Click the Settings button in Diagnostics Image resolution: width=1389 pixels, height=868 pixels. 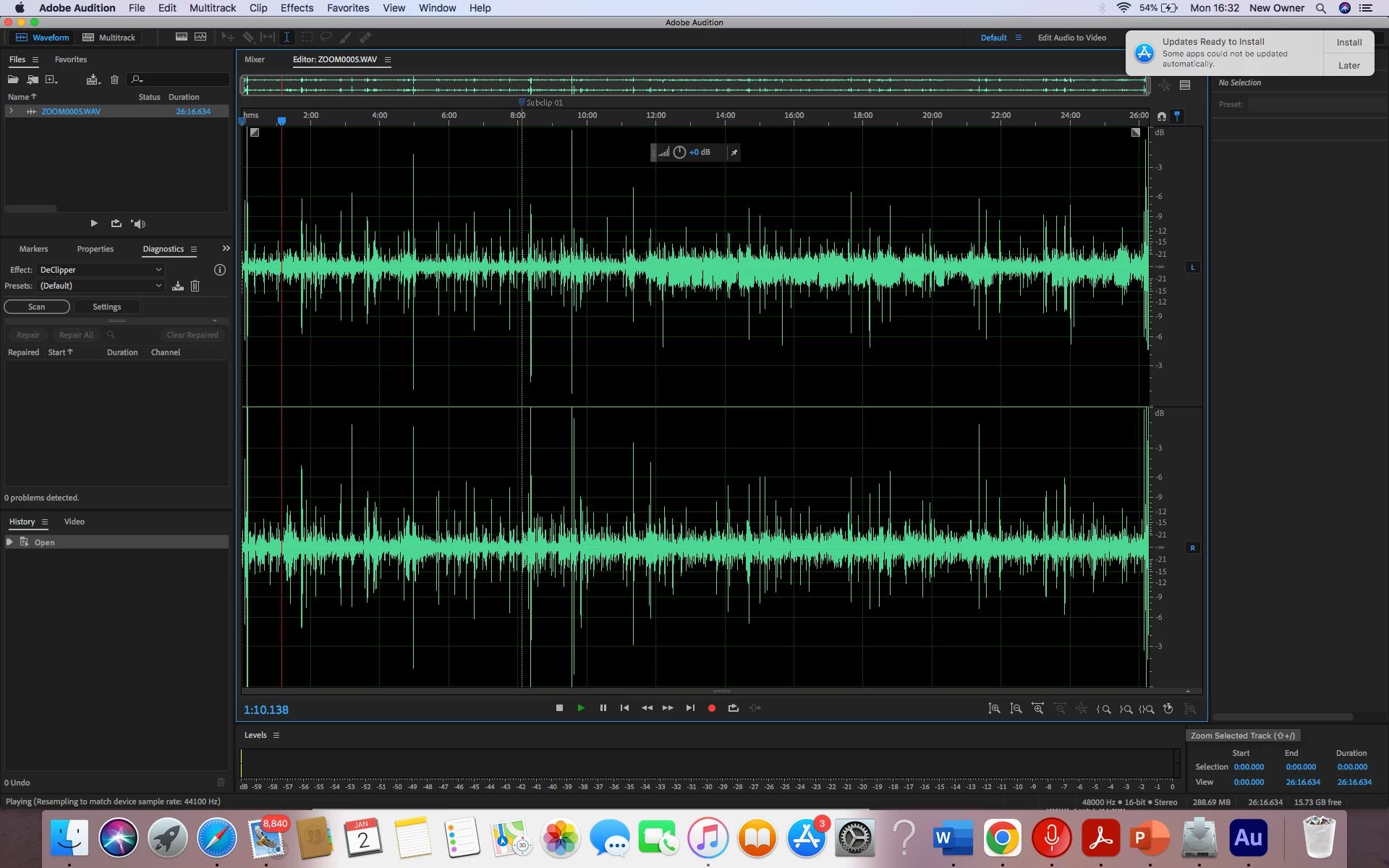pos(106,307)
